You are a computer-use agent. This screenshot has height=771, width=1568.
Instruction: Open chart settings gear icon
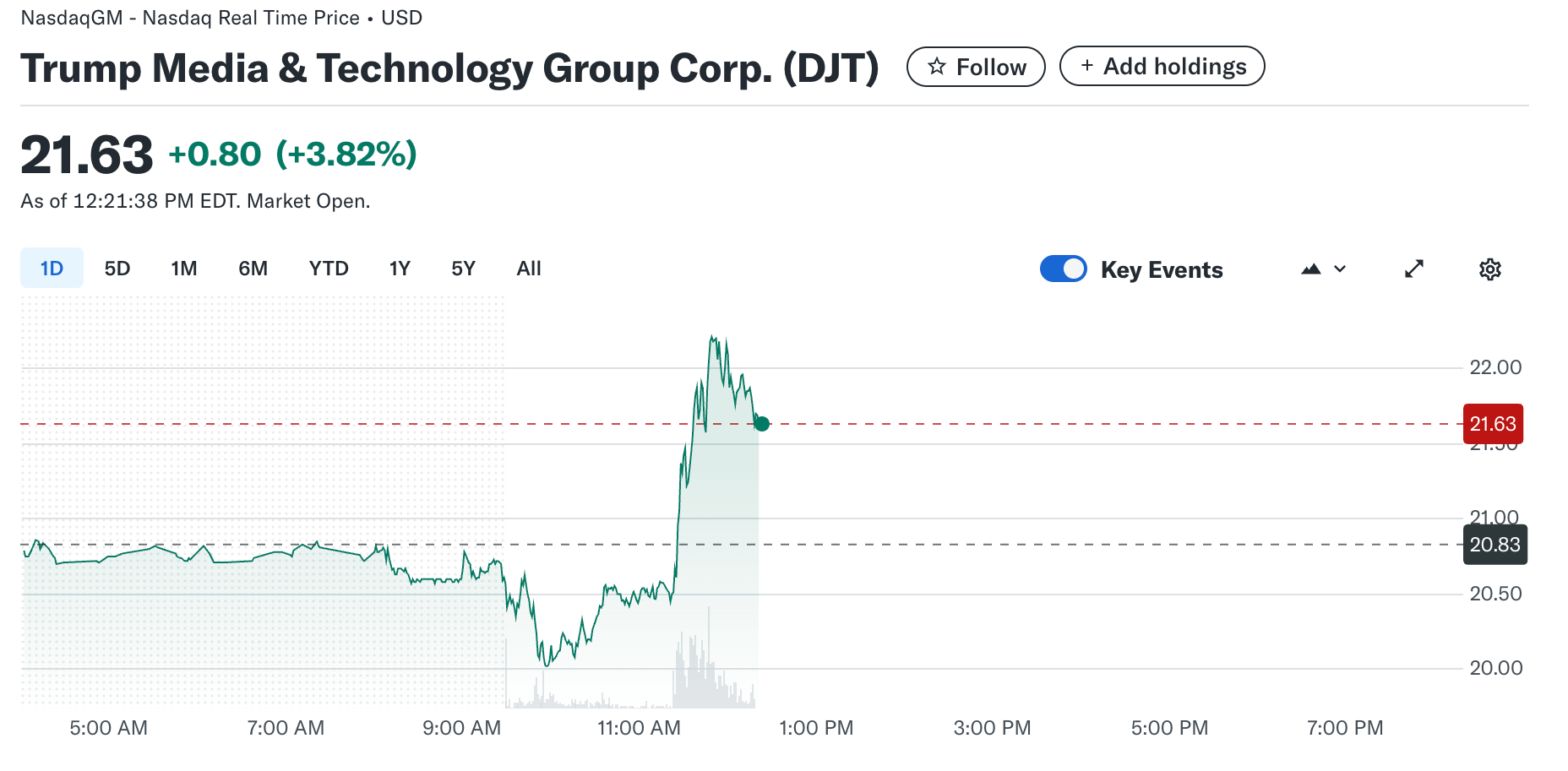pos(1489,269)
